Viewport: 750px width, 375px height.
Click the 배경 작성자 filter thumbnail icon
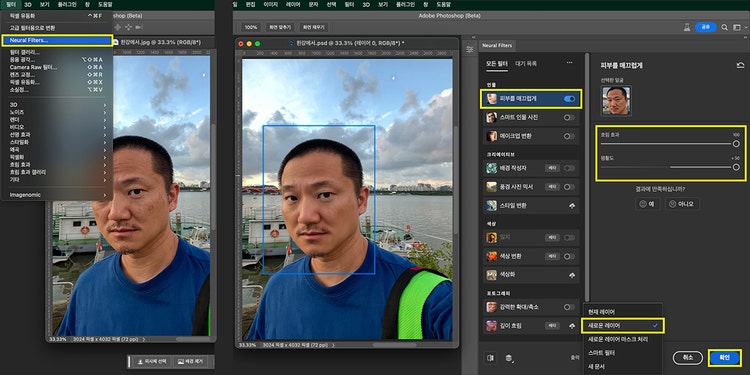coord(491,168)
